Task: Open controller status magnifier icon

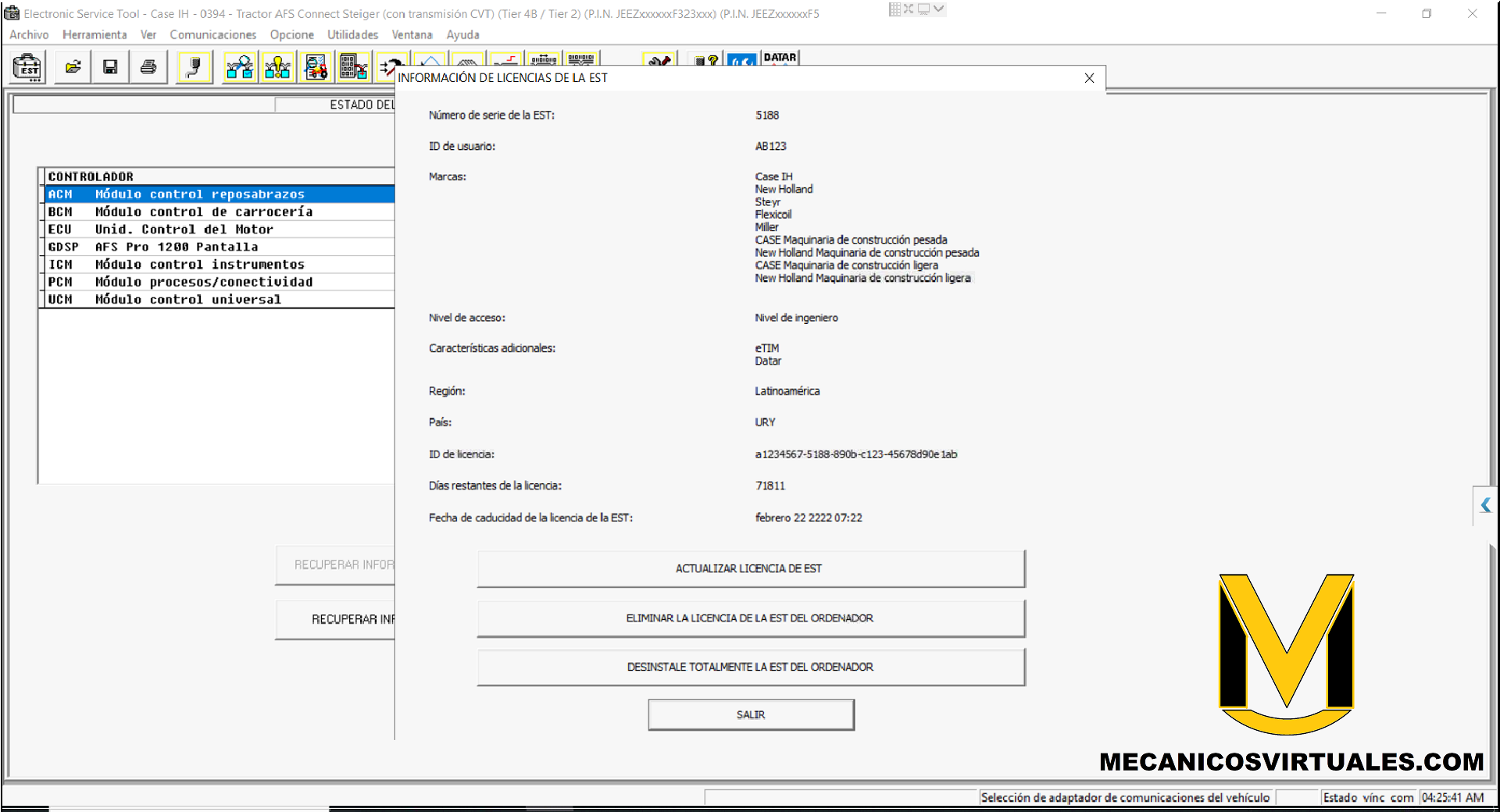Action: (240, 67)
